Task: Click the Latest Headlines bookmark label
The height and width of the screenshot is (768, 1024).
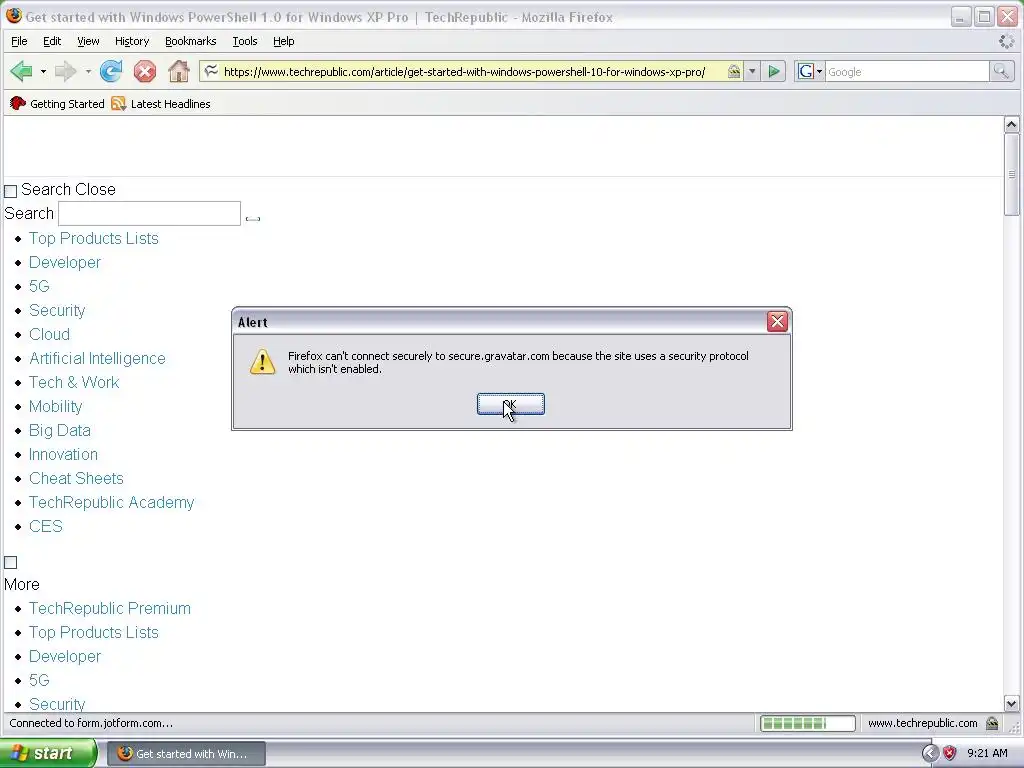Action: pyautogui.click(x=170, y=104)
